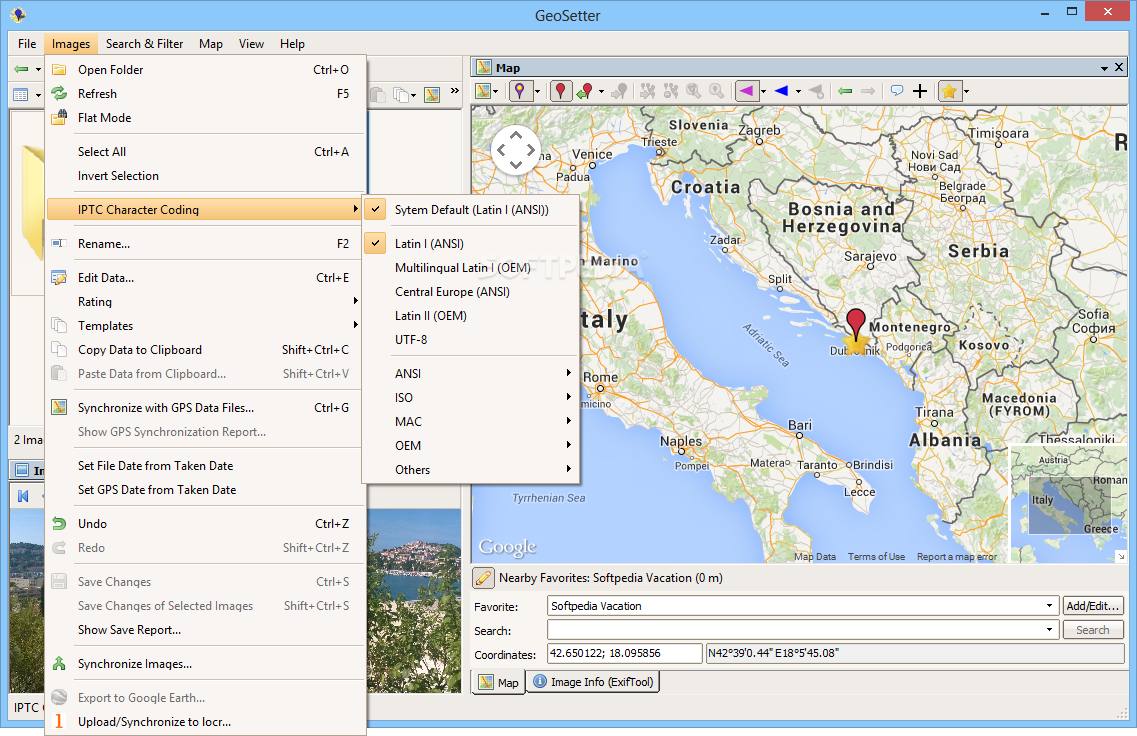Open the Favorite combo box dropdown
The width and height of the screenshot is (1137, 736).
(1049, 606)
